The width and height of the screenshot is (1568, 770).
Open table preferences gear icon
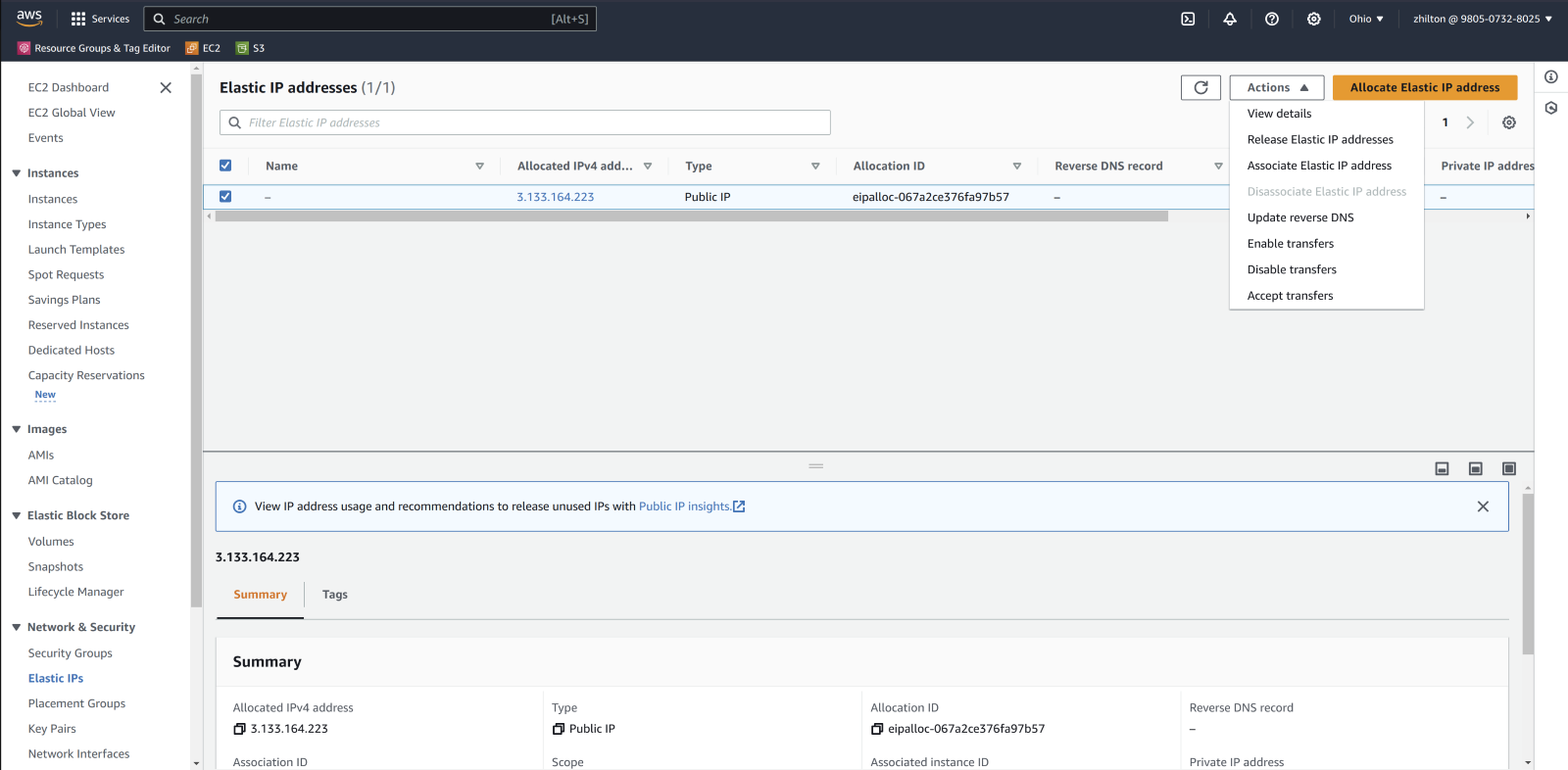[x=1509, y=122]
